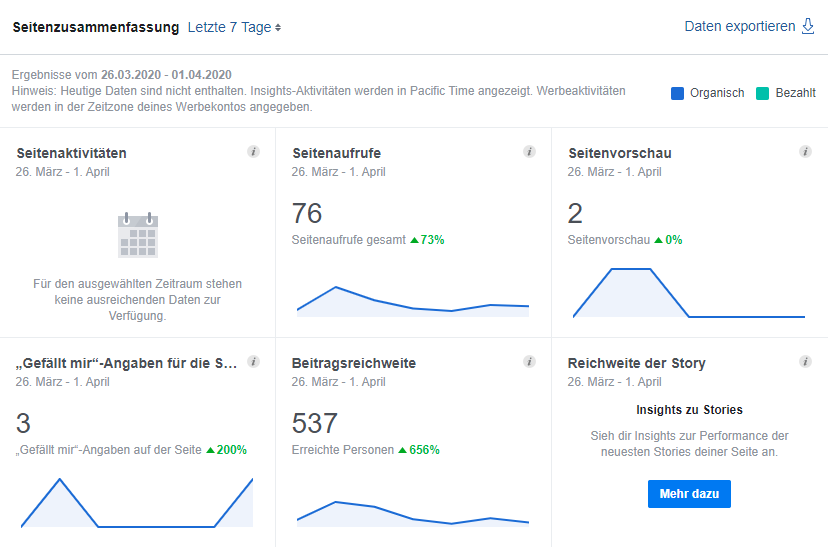Click the 537 Erreichte Personen value
This screenshot has width=828, height=547.
(x=315, y=423)
